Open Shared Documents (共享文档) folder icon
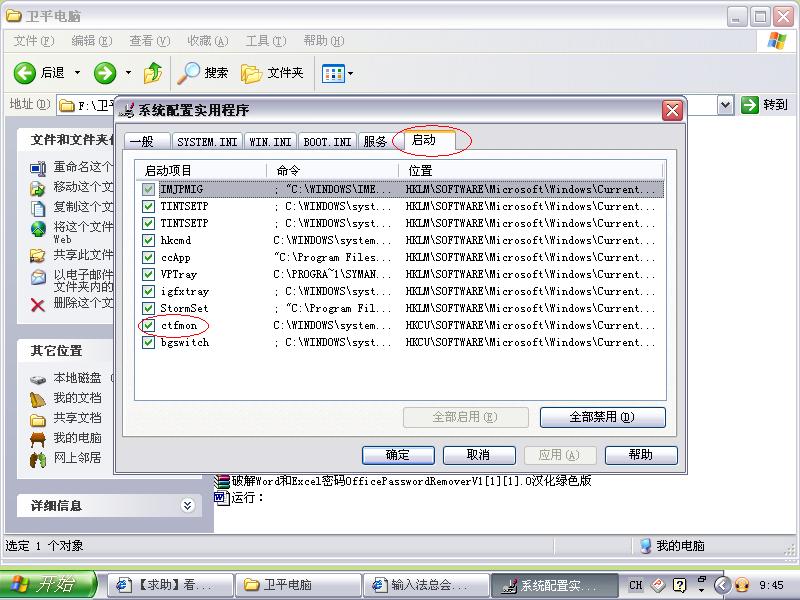This screenshot has height=600, width=800. coord(38,419)
